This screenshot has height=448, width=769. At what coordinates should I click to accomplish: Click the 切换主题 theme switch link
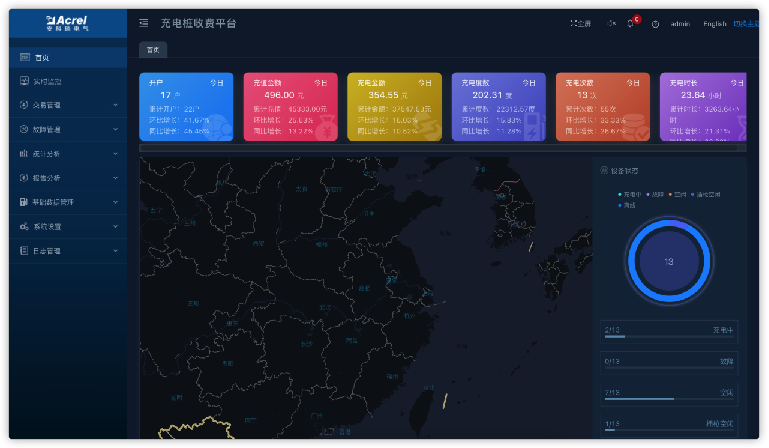coord(745,24)
